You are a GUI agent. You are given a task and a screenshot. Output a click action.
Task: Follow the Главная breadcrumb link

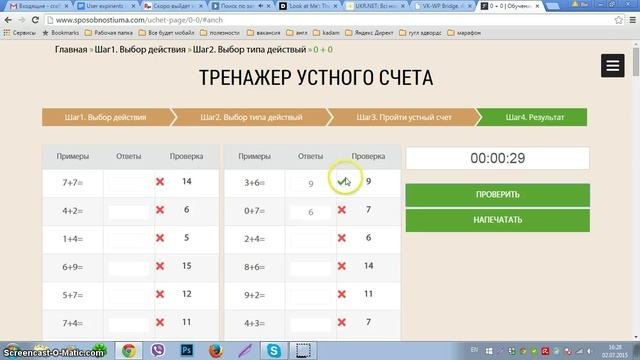click(x=71, y=49)
